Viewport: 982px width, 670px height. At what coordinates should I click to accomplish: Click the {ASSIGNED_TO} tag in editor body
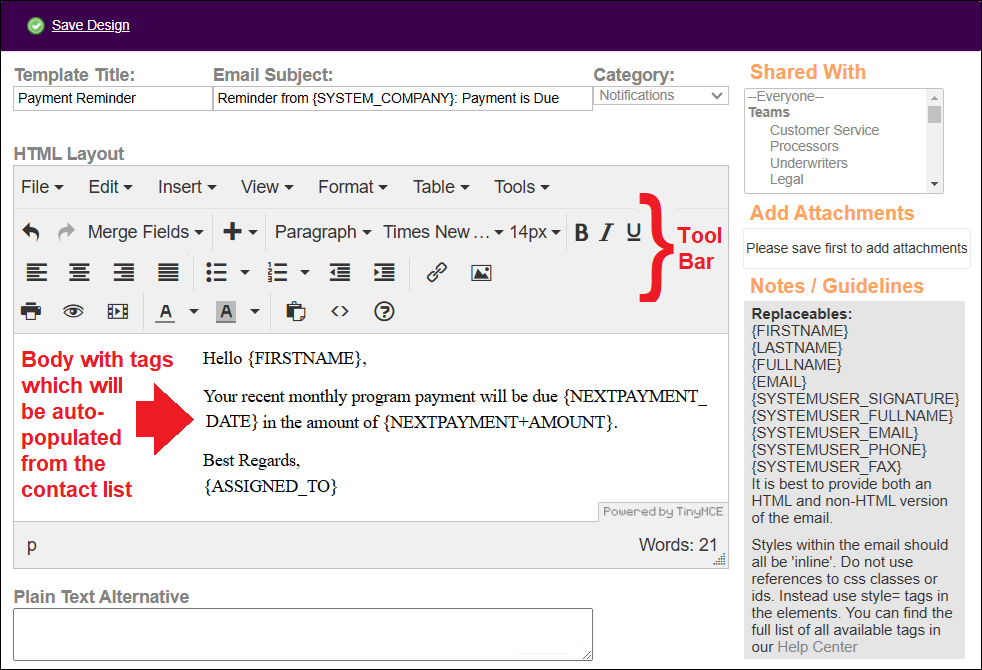pos(271,486)
